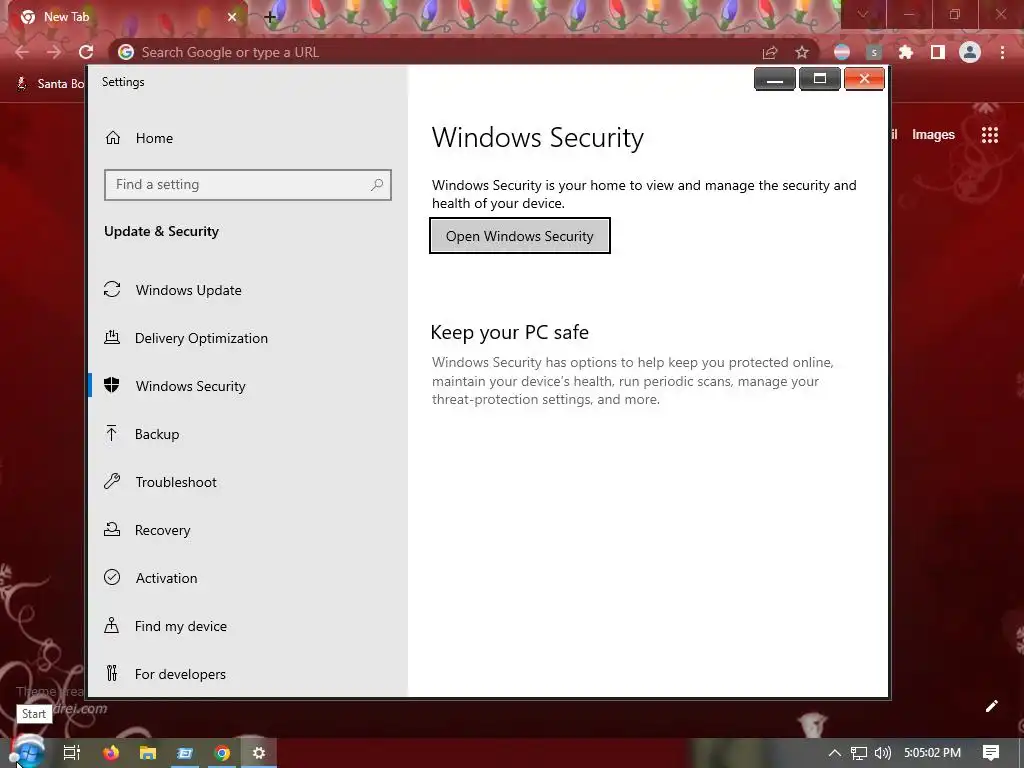Toggle the Chrome side panel icon
Screen dimensions: 1024x768
click(x=938, y=52)
